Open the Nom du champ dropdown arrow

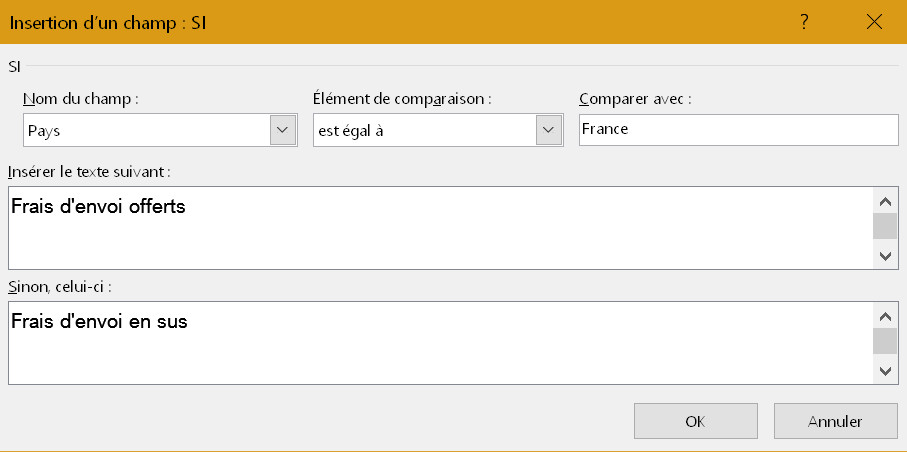(x=283, y=130)
